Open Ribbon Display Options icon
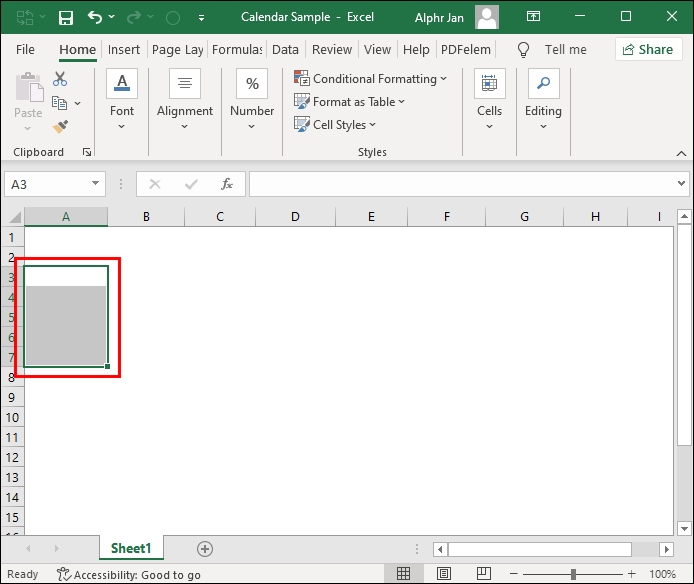 click(533, 17)
